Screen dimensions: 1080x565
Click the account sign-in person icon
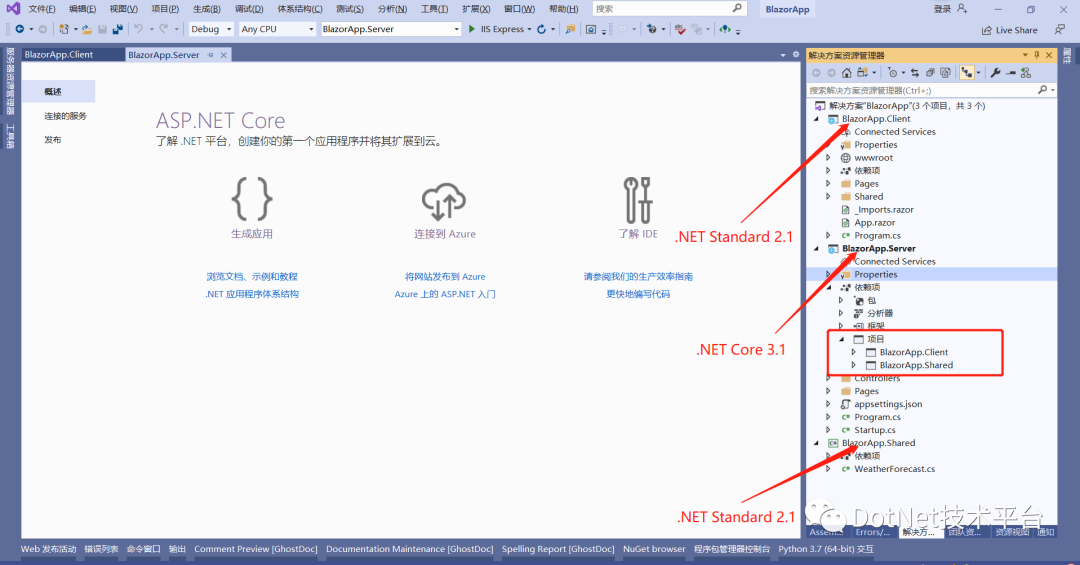pyautogui.click(x=962, y=9)
